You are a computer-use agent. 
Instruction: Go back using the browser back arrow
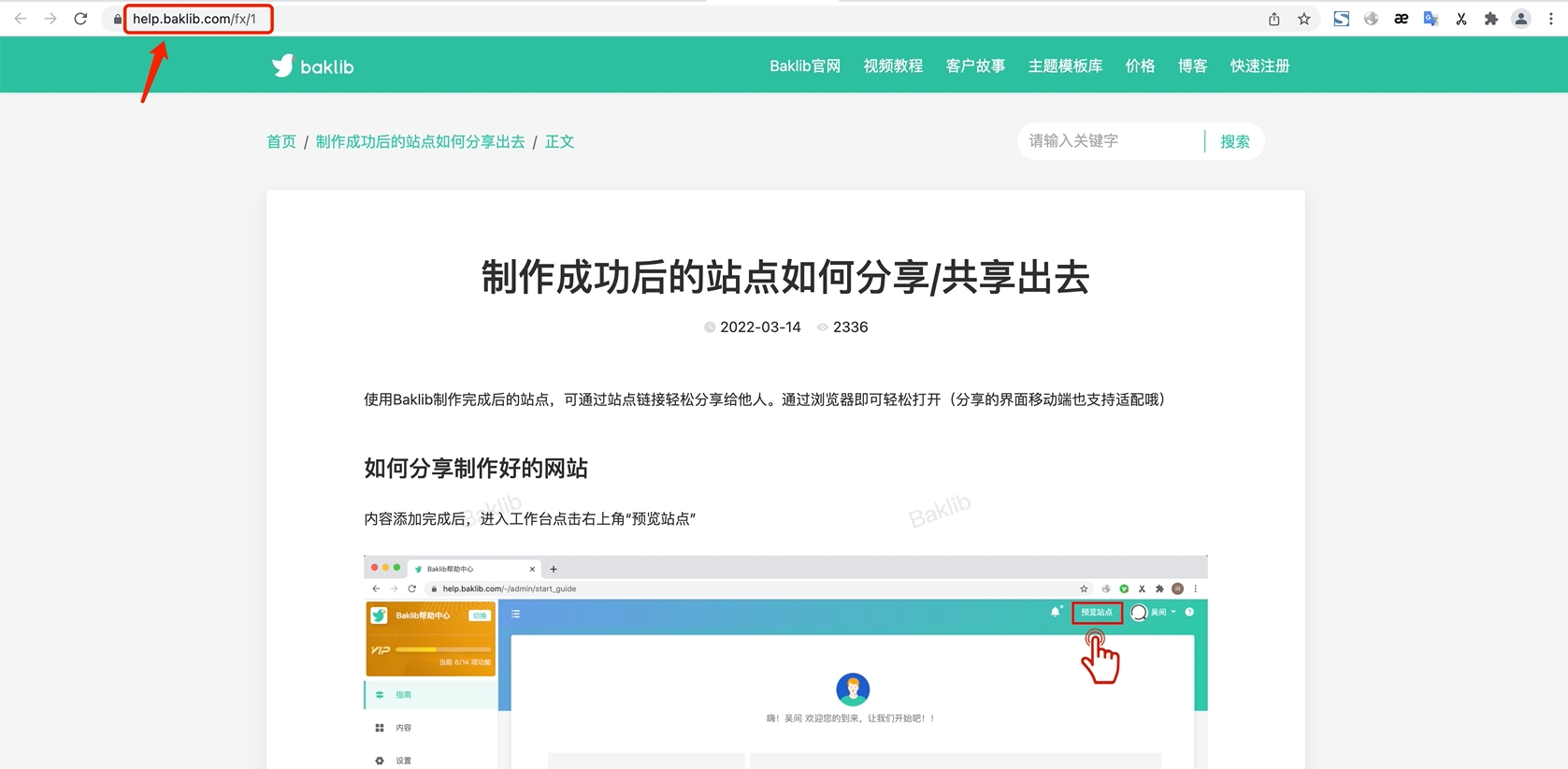coord(21,19)
